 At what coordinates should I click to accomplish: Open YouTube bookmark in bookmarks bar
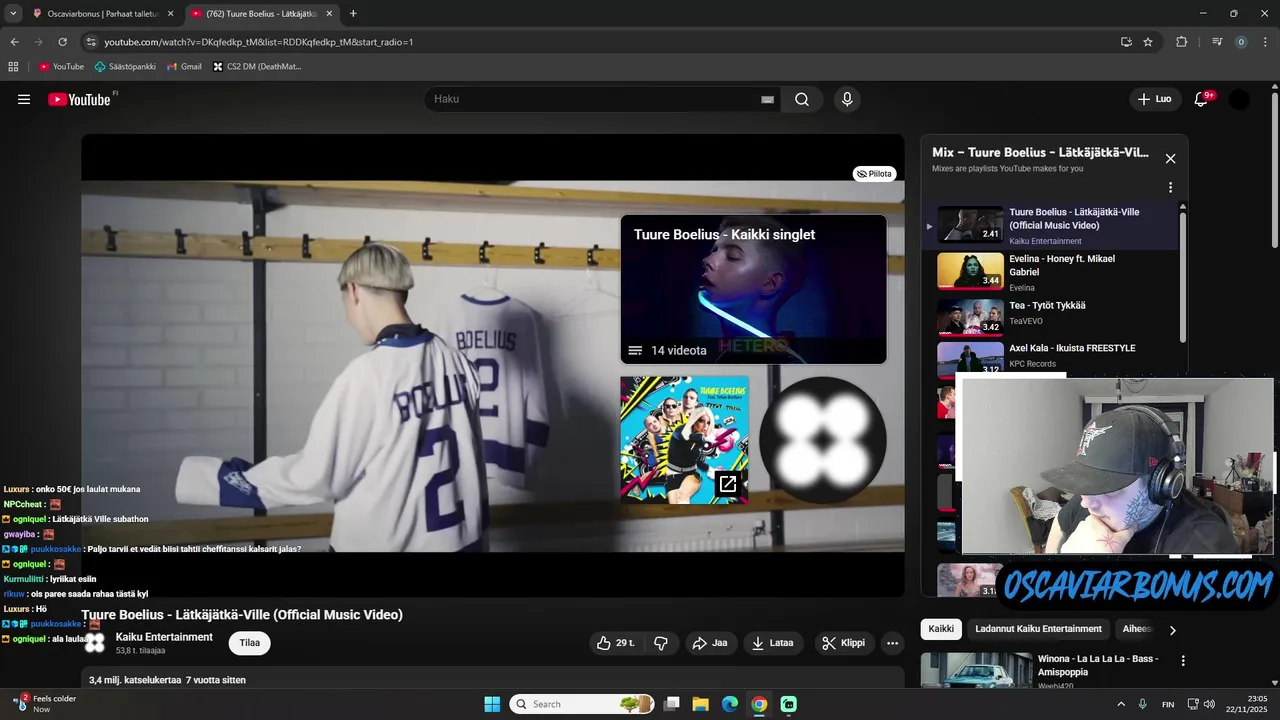61,67
